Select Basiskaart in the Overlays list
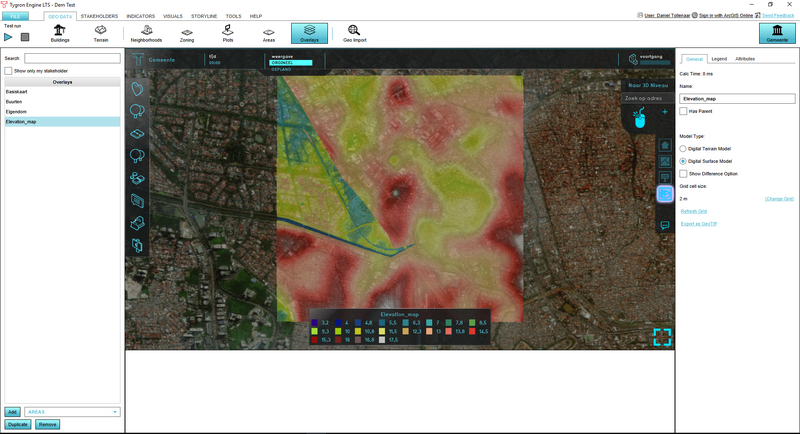 (17, 91)
